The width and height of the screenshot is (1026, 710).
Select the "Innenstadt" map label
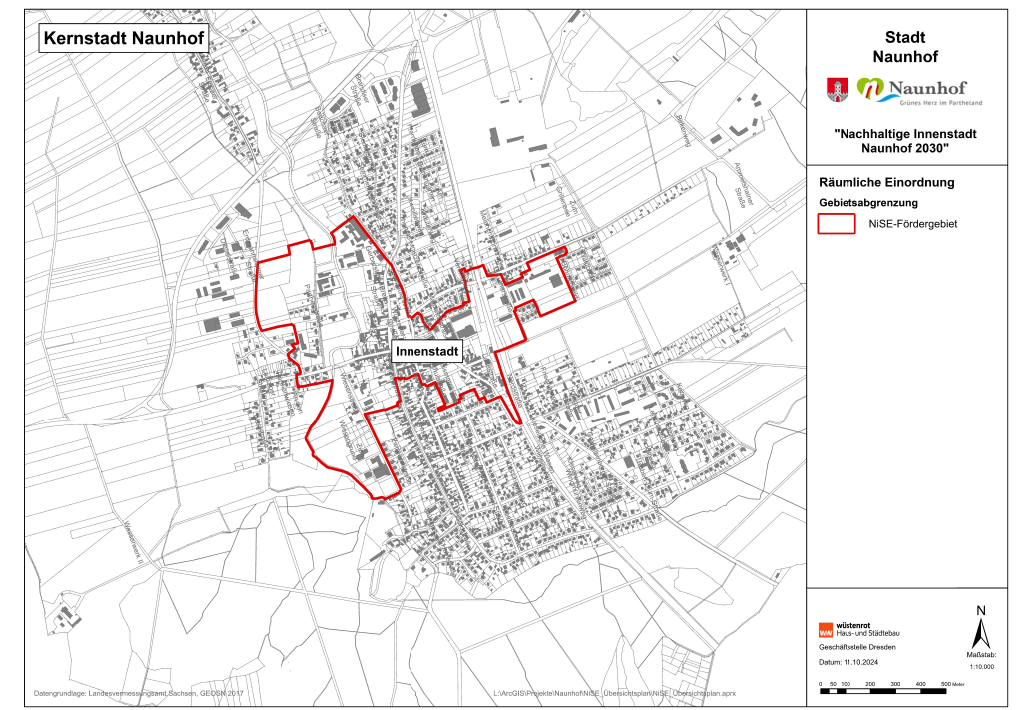point(427,351)
